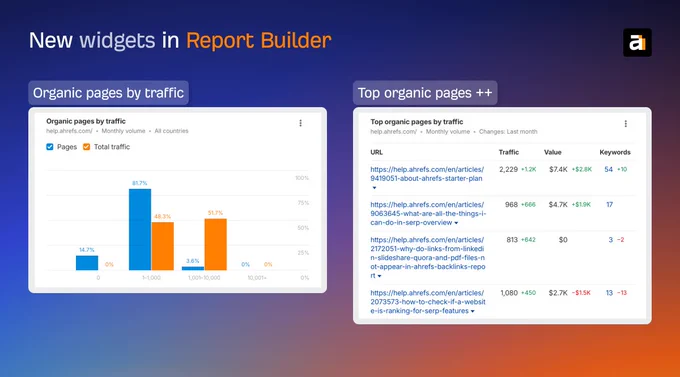
Task: Click the orange 51.7% traffic bar
Action: coord(216,244)
